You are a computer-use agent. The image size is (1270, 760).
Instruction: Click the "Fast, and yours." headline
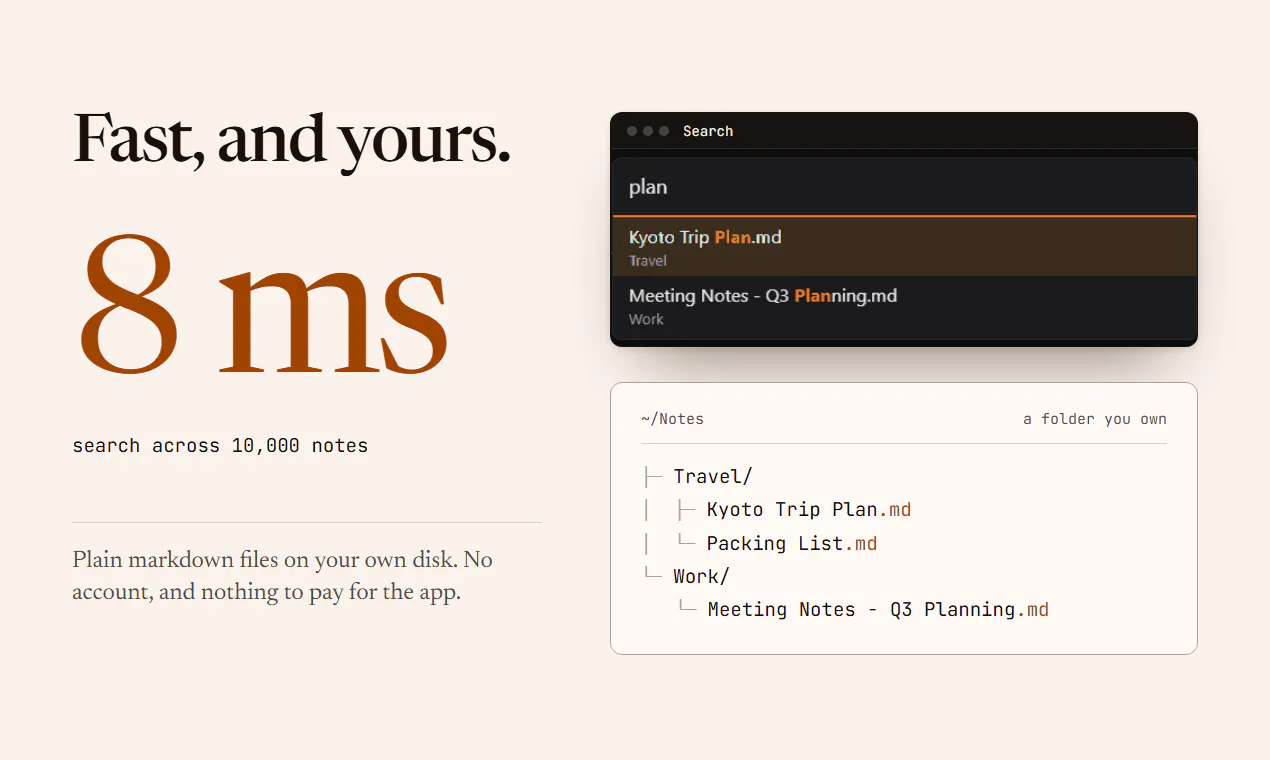pyautogui.click(x=292, y=139)
